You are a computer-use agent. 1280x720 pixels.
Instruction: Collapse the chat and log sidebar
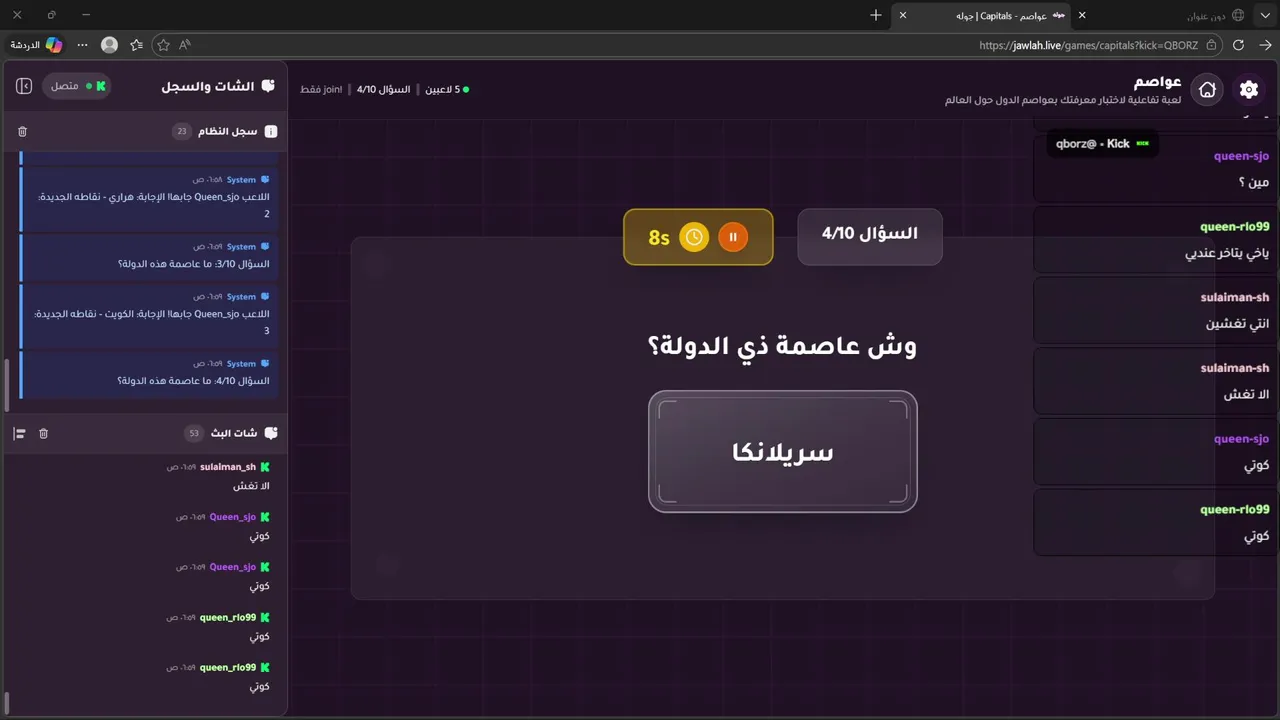click(x=24, y=86)
